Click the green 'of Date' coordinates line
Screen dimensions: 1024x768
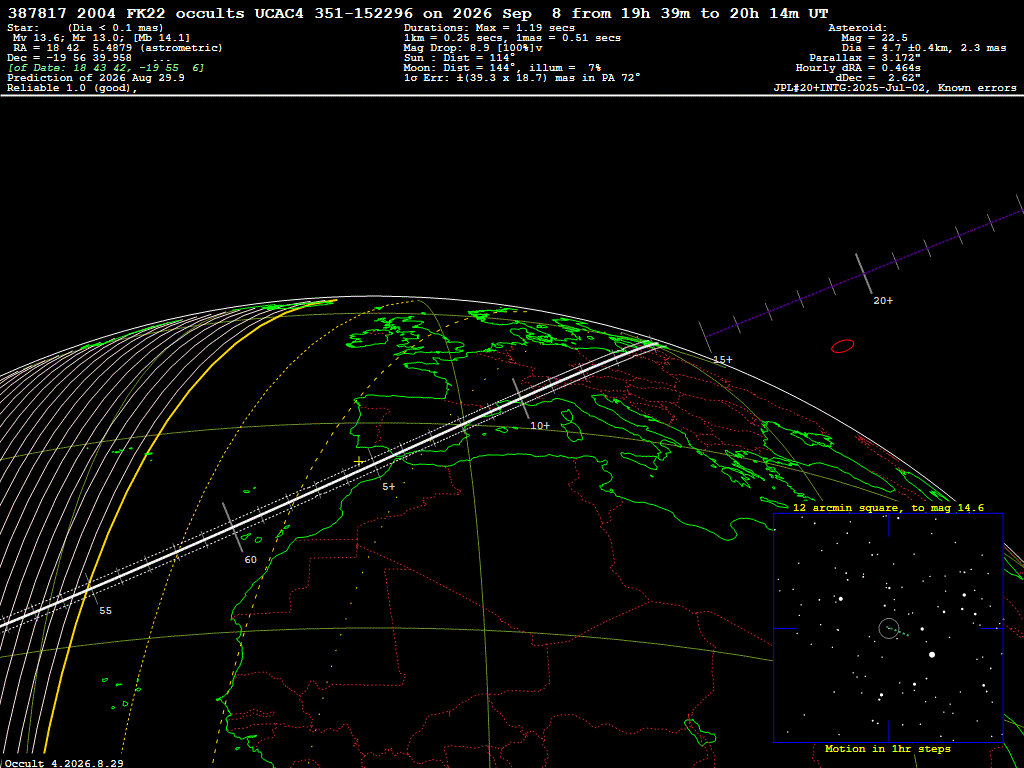(x=106, y=68)
